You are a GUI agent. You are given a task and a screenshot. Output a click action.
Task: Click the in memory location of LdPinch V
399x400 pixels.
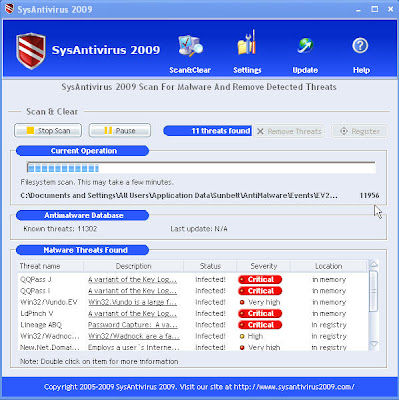(x=329, y=314)
